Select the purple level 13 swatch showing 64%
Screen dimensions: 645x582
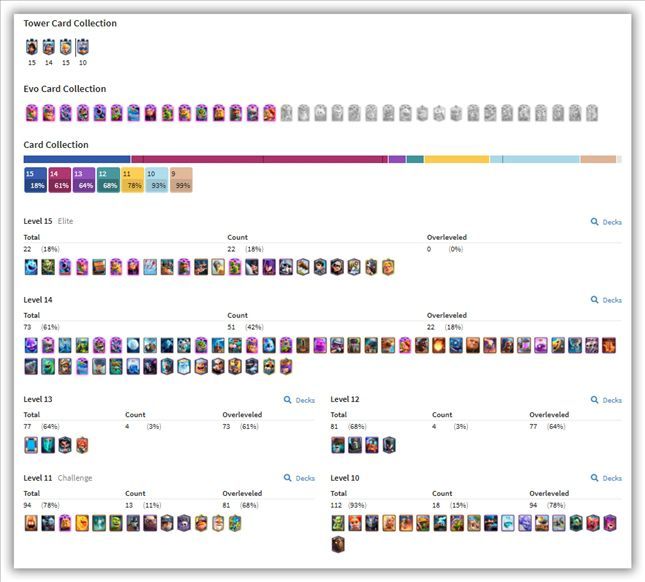coord(84,180)
